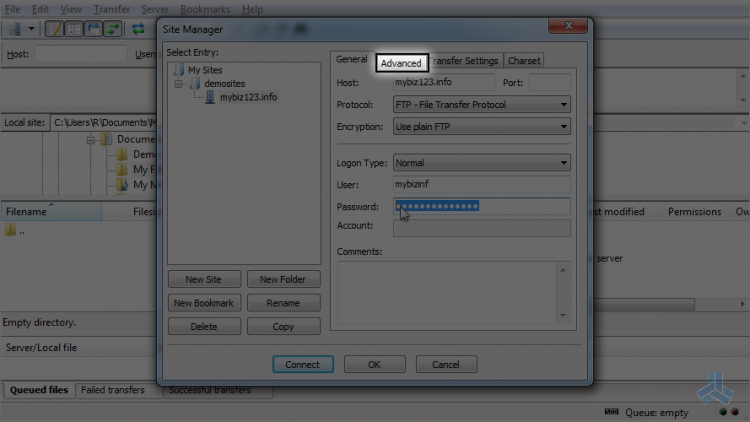Click Cancel in Site Manager

pyautogui.click(x=446, y=364)
